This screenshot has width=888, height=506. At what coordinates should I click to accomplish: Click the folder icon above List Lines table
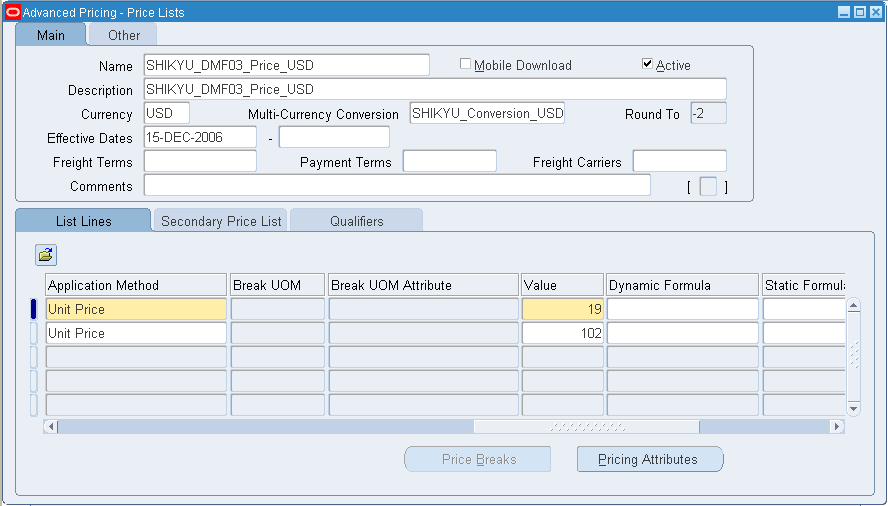tap(46, 255)
